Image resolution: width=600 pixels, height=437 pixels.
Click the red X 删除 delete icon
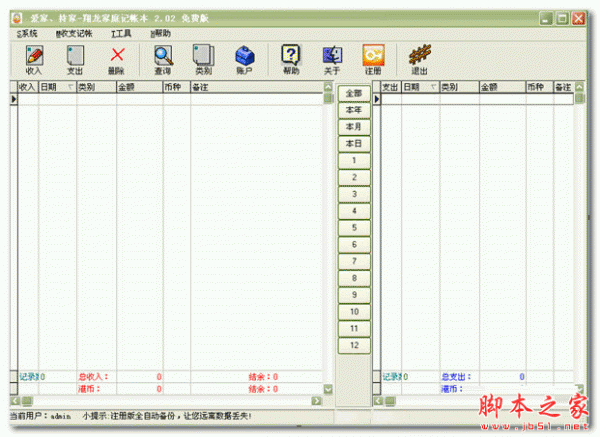coord(117,60)
